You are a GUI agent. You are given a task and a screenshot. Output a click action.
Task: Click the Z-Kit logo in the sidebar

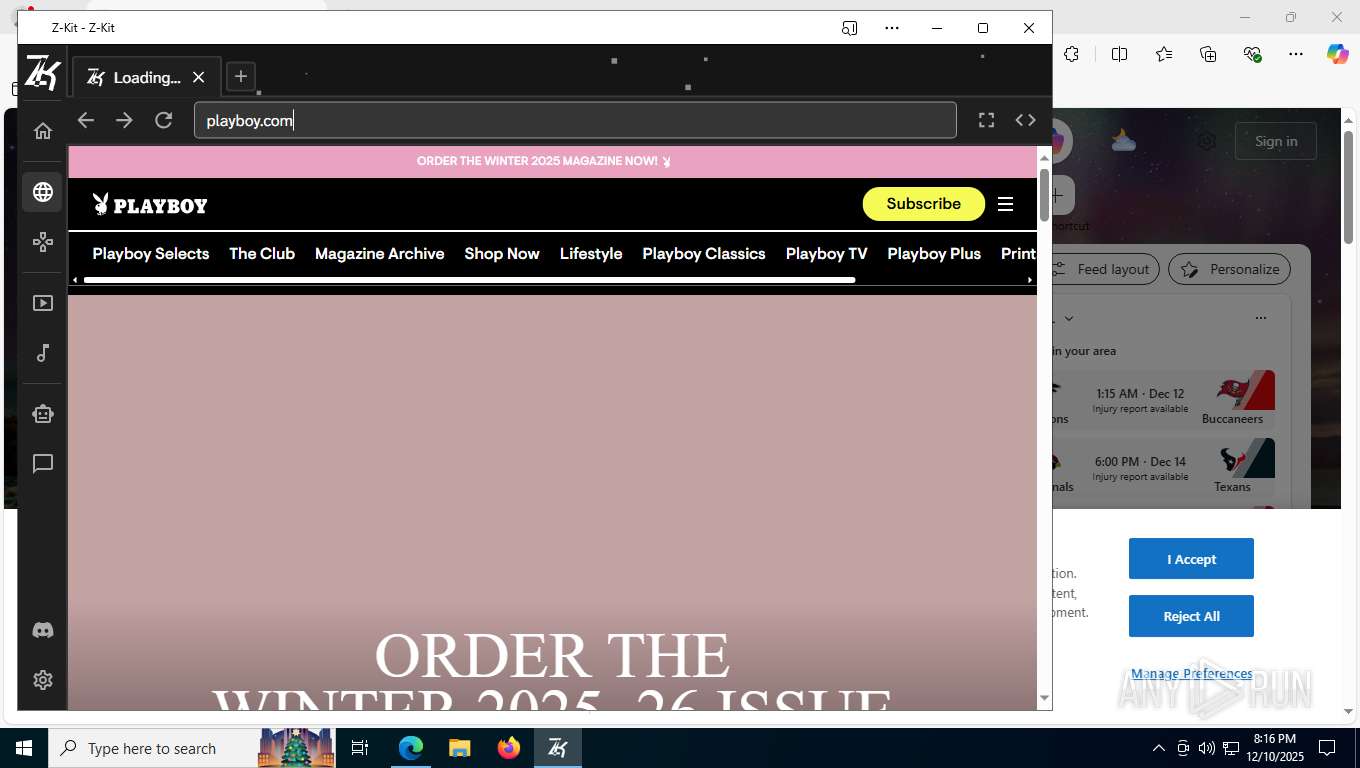pos(43,73)
